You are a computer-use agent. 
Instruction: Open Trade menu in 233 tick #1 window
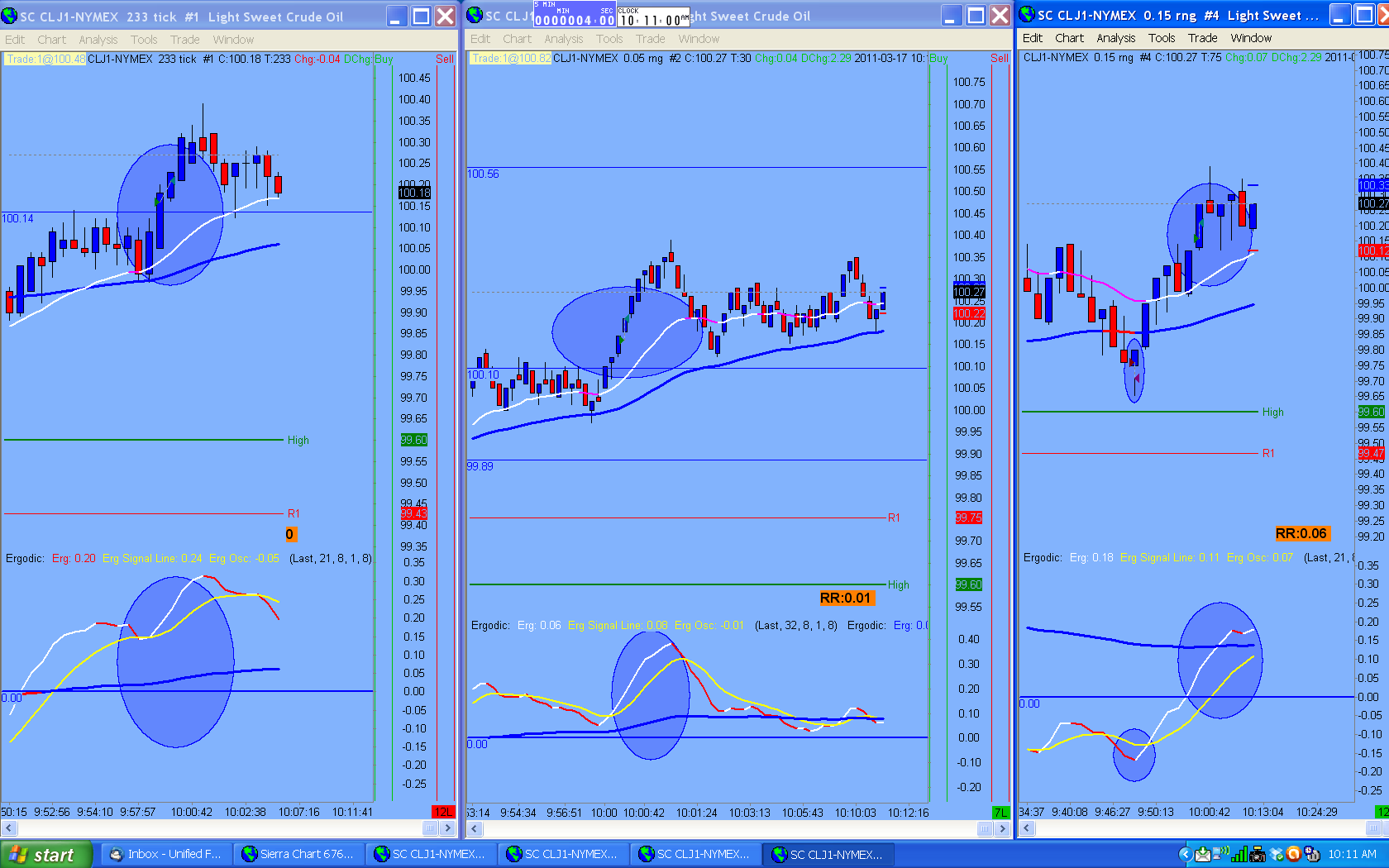click(185, 40)
